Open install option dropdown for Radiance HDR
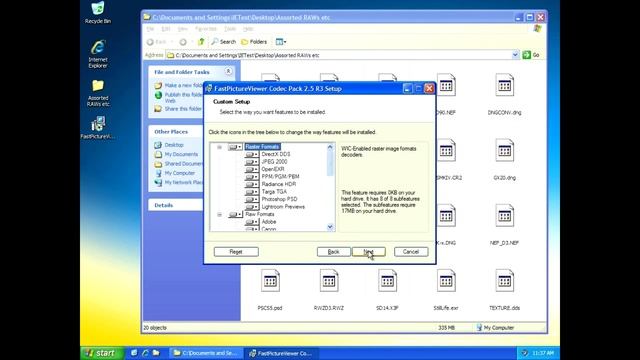The image size is (640, 360). 251,184
